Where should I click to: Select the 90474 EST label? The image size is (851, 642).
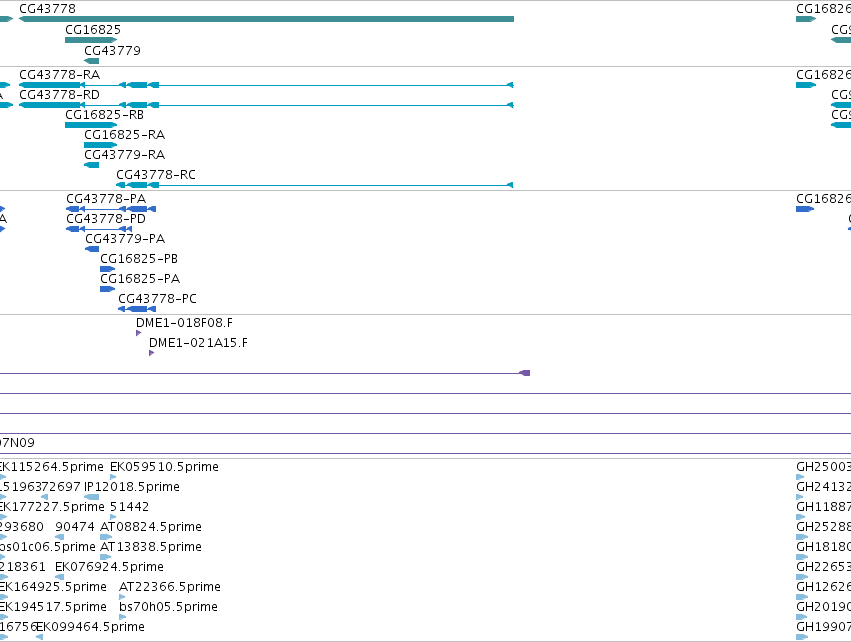[75, 527]
